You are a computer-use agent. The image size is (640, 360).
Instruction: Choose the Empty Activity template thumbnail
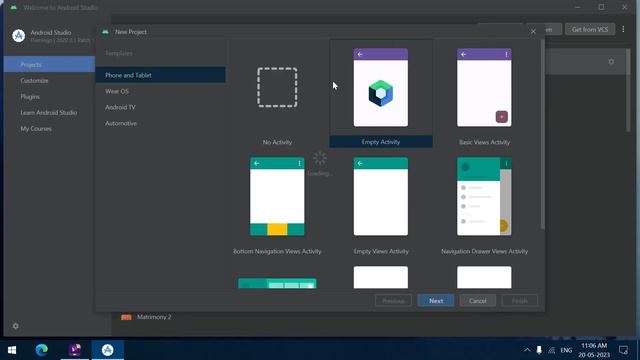tap(380, 87)
